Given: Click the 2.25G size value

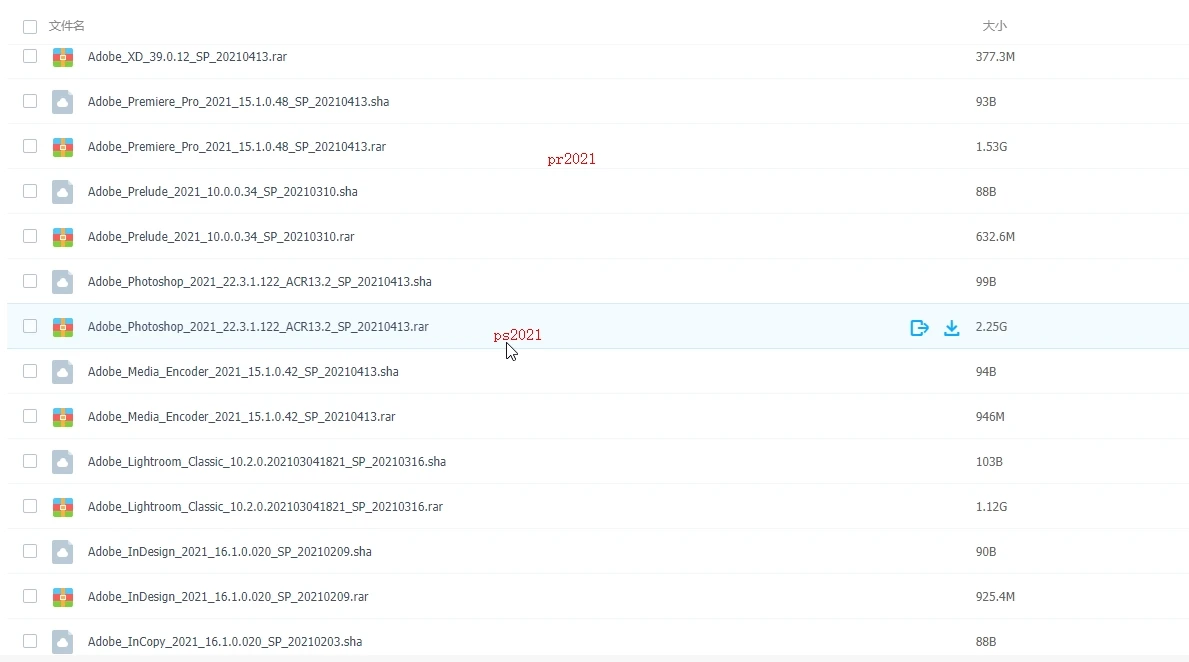Looking at the screenshot, I should (991, 327).
